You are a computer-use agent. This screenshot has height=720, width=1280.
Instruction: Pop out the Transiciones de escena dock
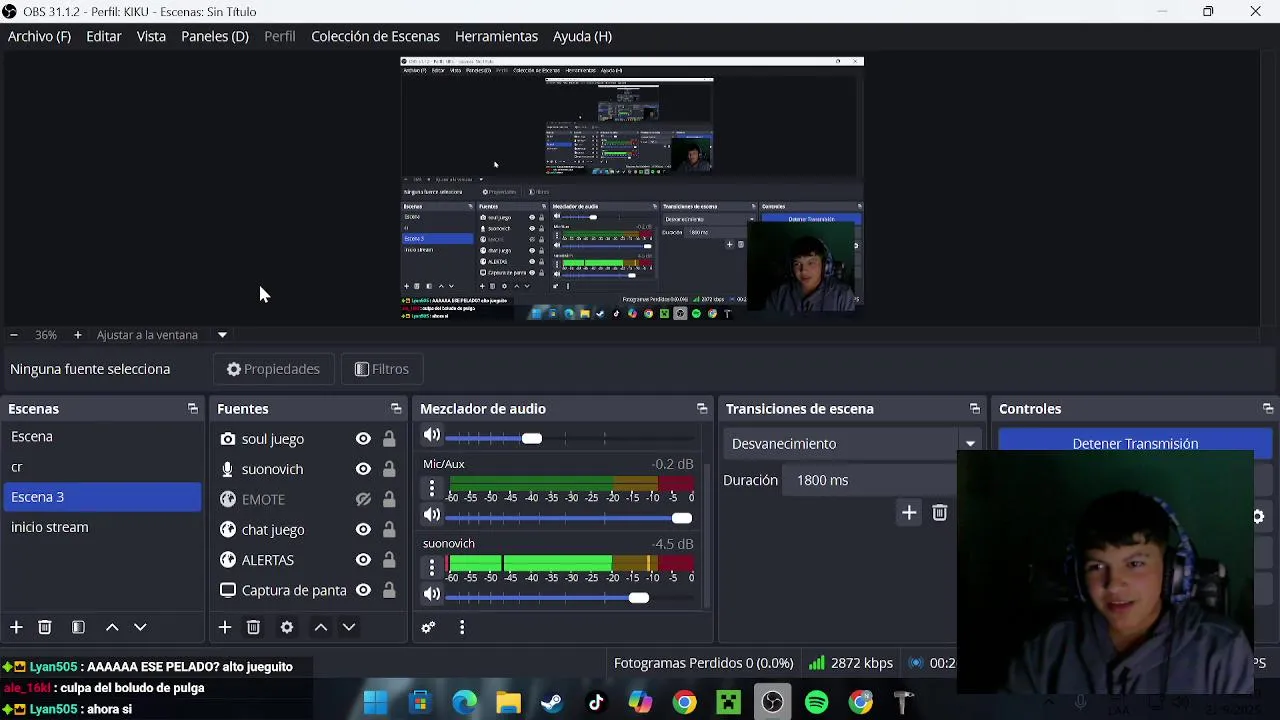(975, 409)
